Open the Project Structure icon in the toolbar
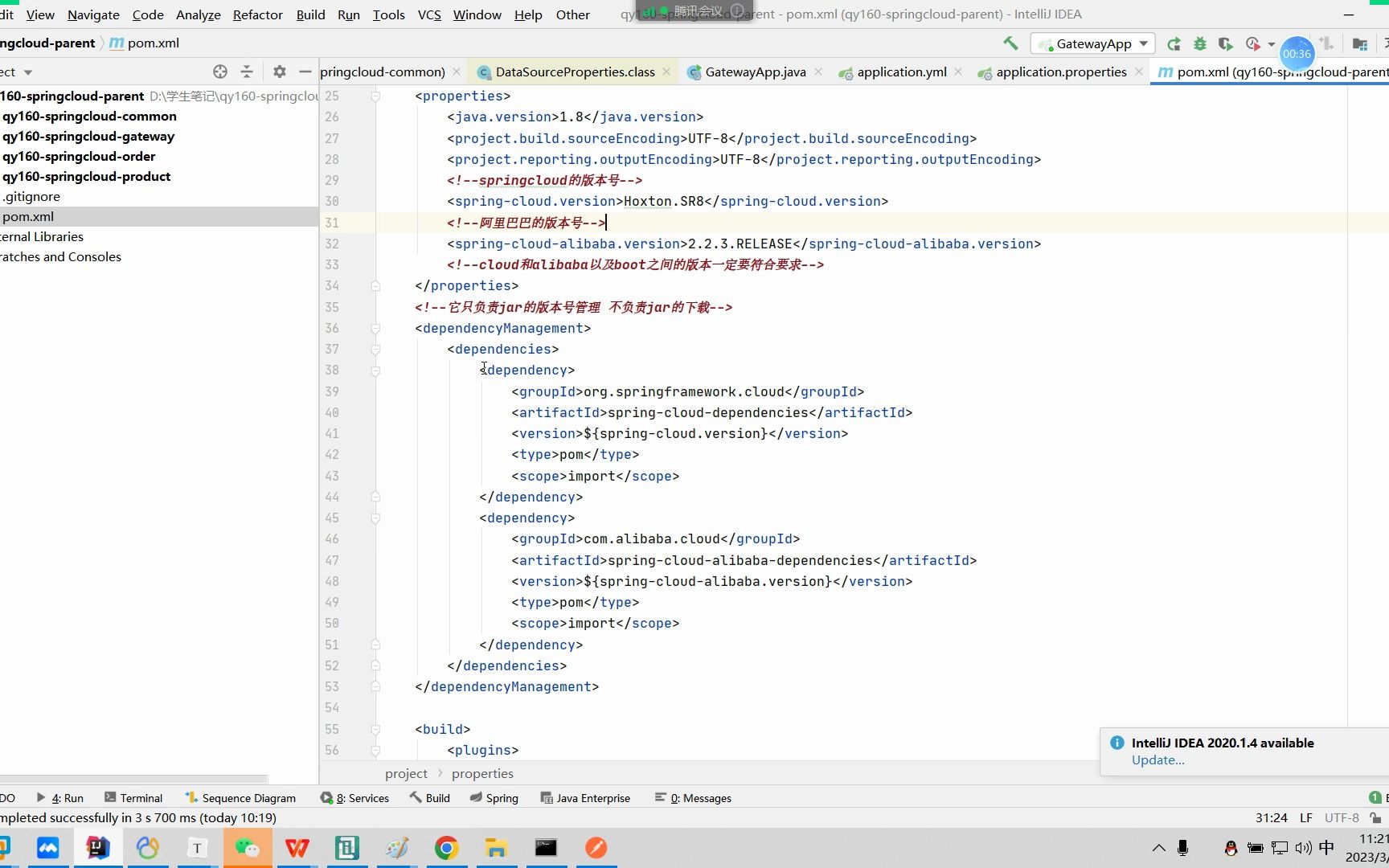 (1360, 43)
